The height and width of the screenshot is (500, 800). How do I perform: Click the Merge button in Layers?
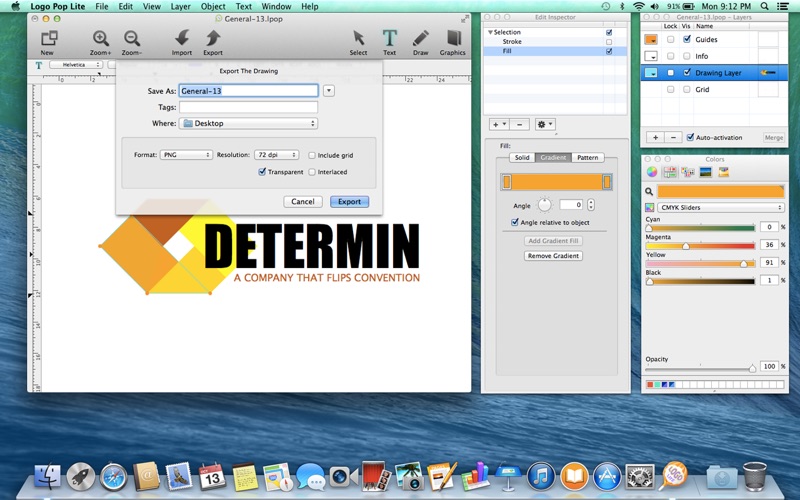(x=773, y=138)
